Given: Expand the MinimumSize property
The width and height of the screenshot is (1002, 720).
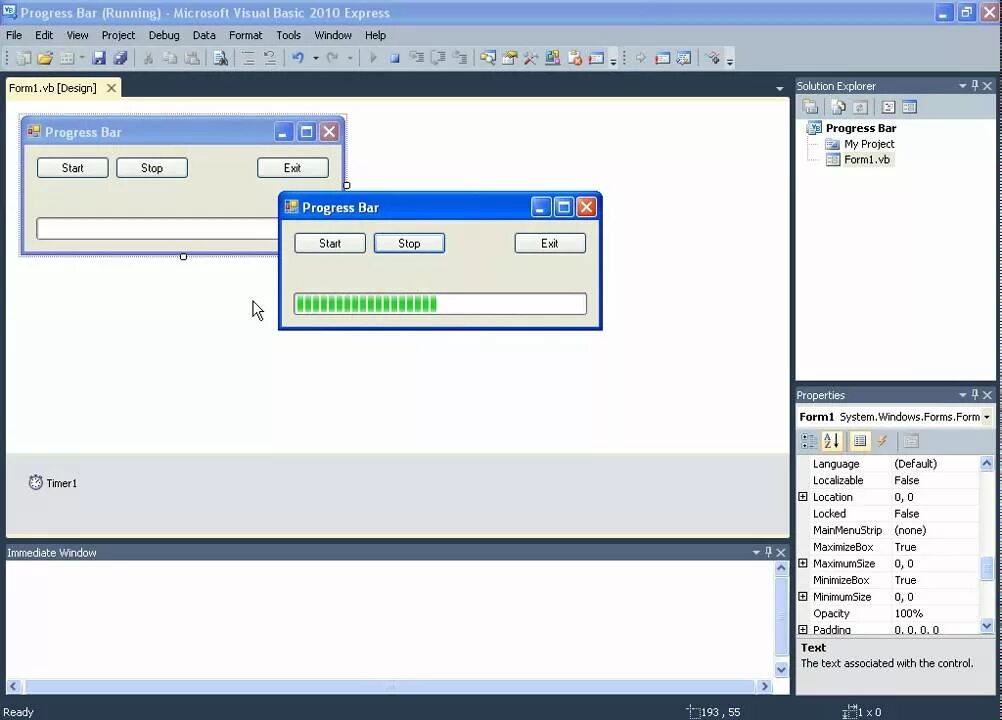Looking at the screenshot, I should [x=803, y=596].
